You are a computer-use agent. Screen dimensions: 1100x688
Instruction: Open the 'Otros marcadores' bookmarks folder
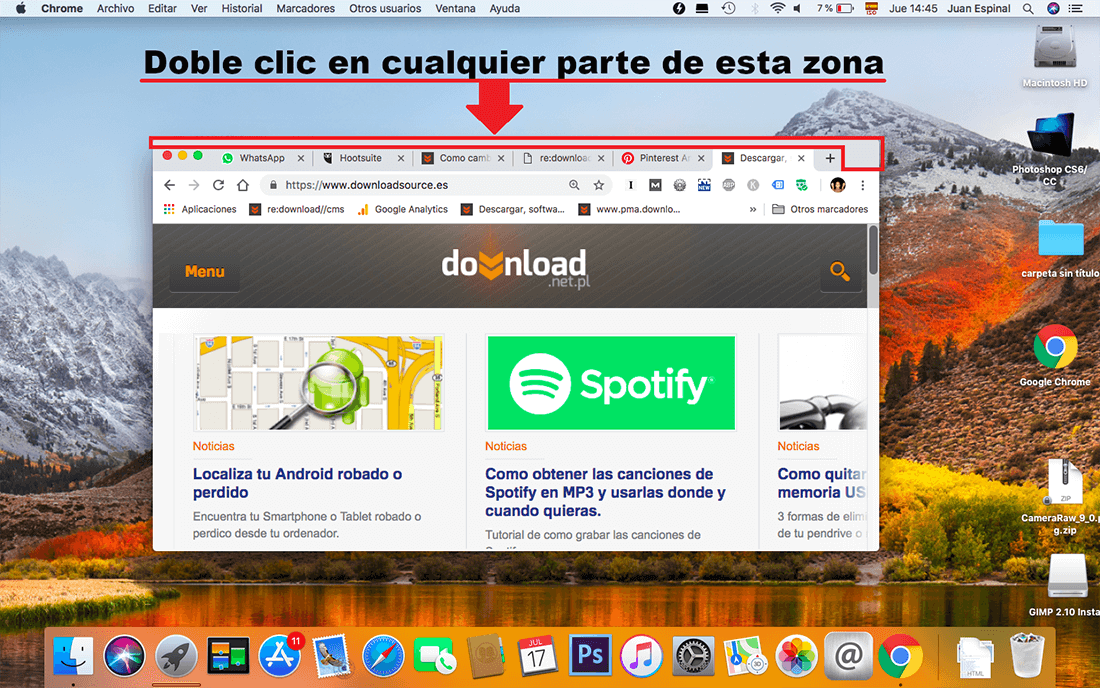coord(819,209)
